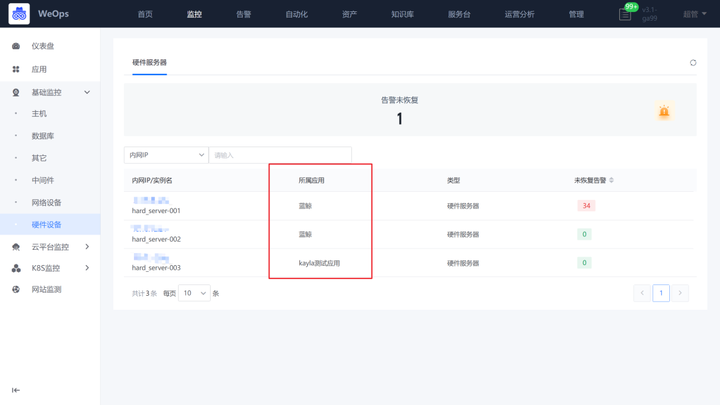Select page 1 in pagination

661,293
